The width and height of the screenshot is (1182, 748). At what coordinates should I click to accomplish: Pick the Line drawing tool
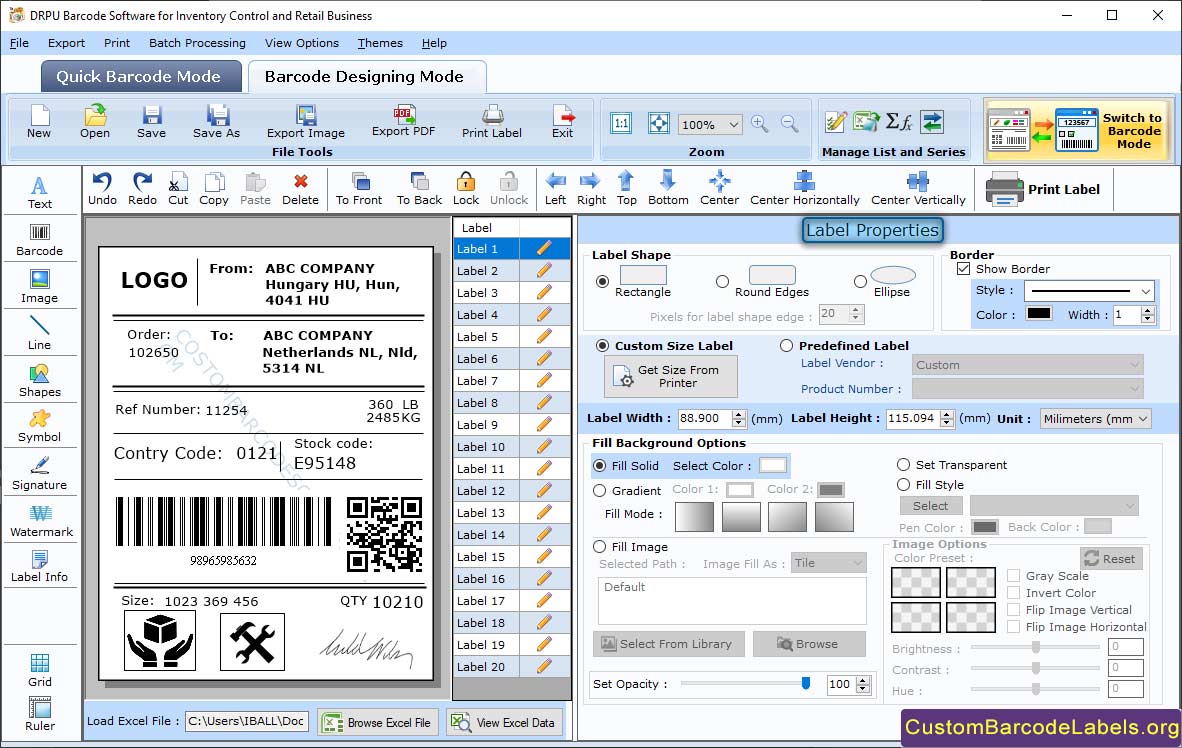point(39,333)
